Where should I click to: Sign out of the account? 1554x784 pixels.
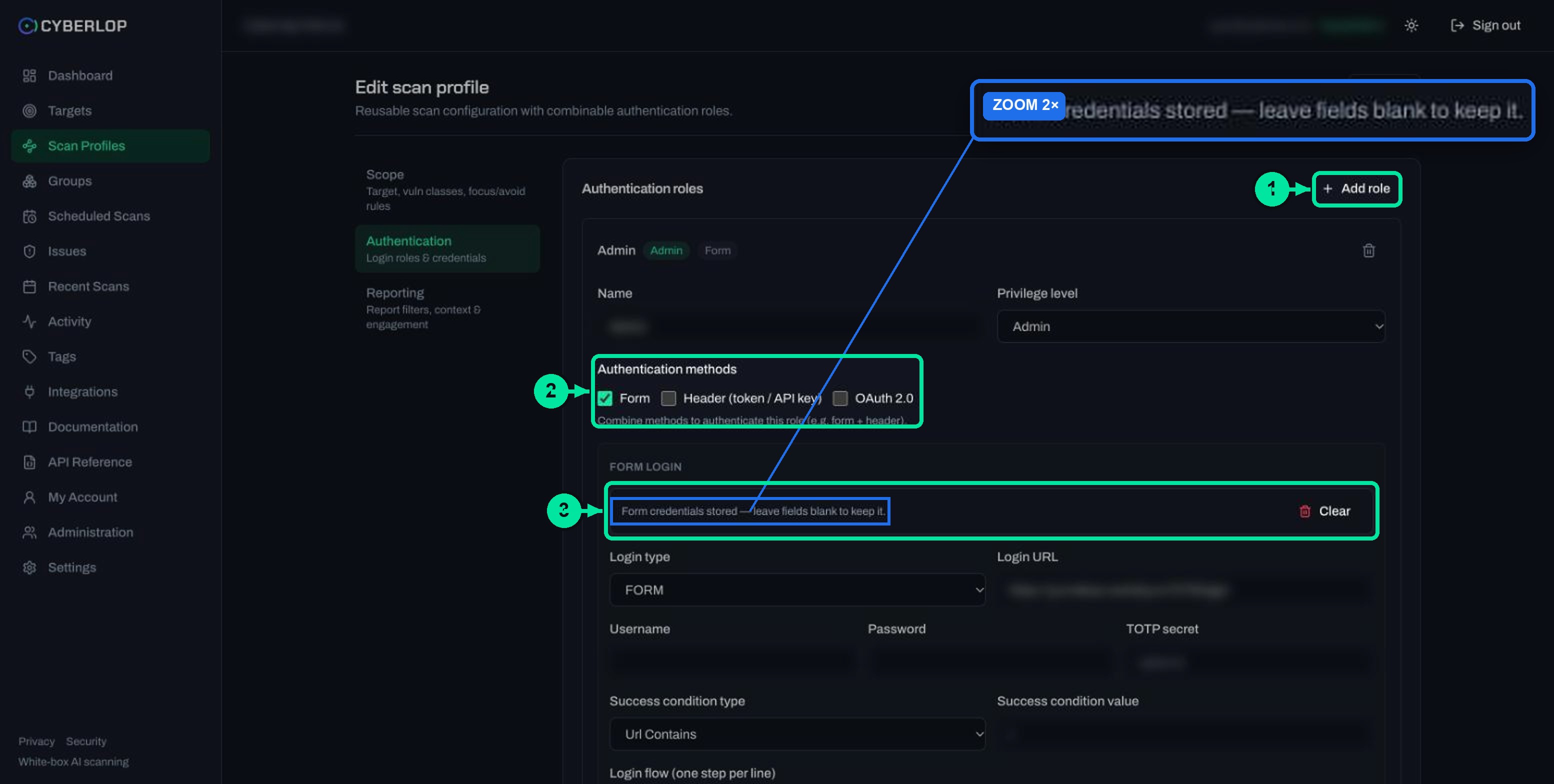pos(1485,25)
